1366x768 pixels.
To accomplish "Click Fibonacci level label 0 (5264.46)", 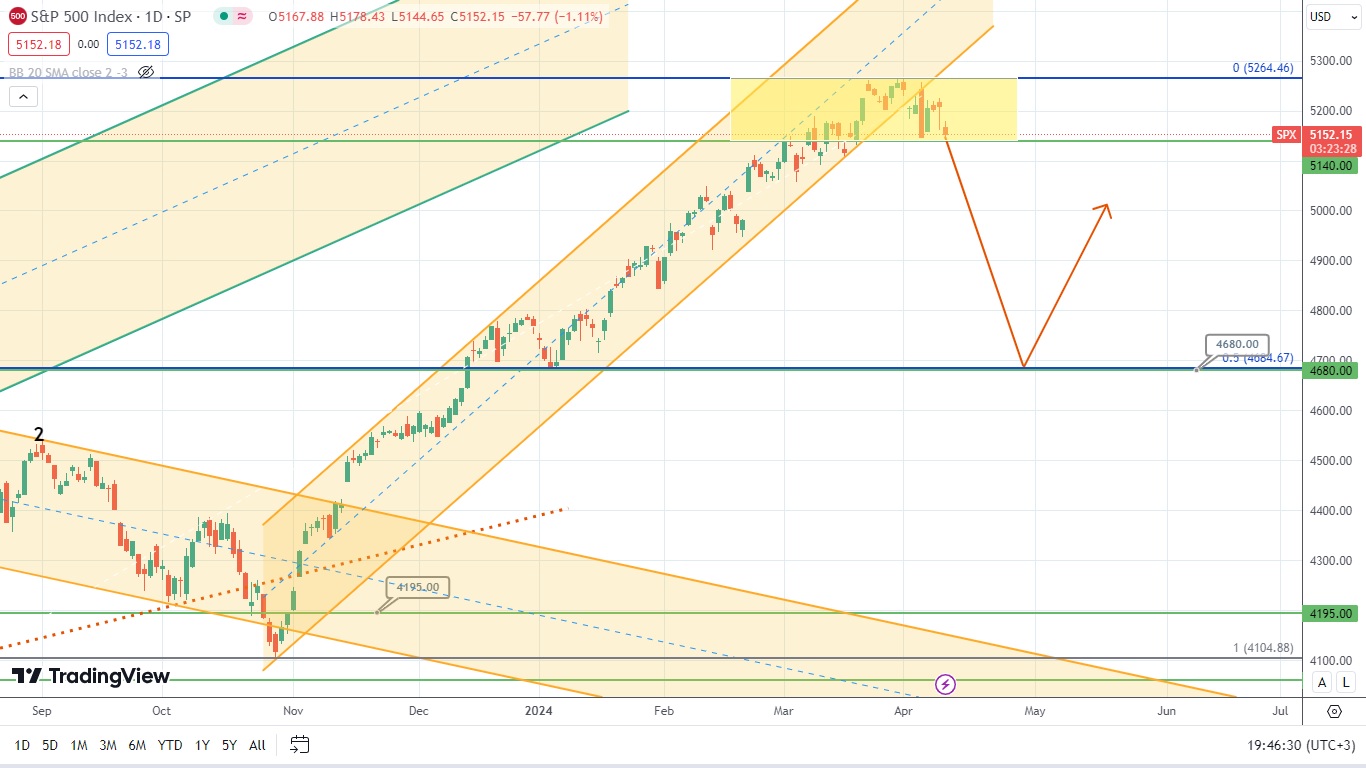I will [1263, 68].
